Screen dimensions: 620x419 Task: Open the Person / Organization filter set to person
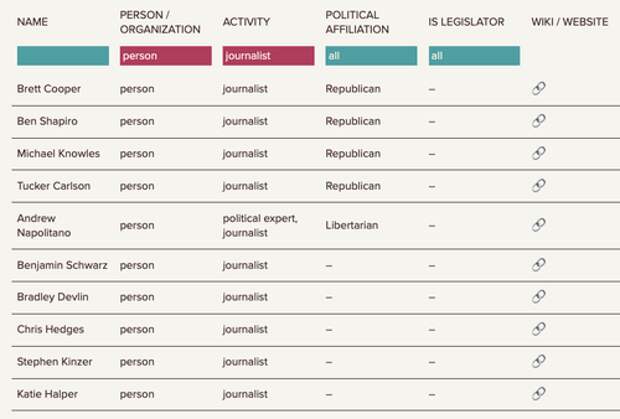coord(166,56)
